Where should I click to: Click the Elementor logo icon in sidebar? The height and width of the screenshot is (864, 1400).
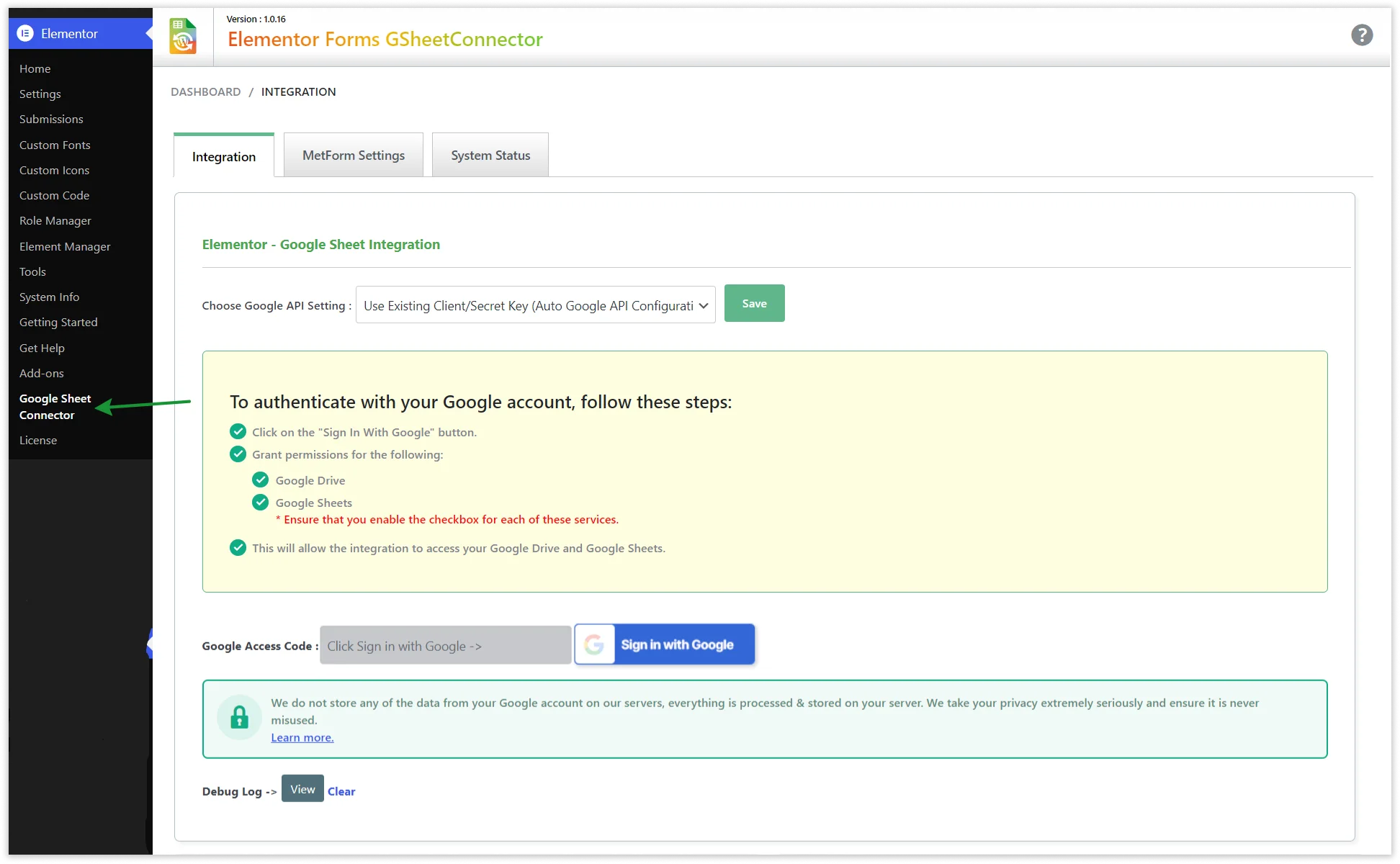tap(25, 33)
